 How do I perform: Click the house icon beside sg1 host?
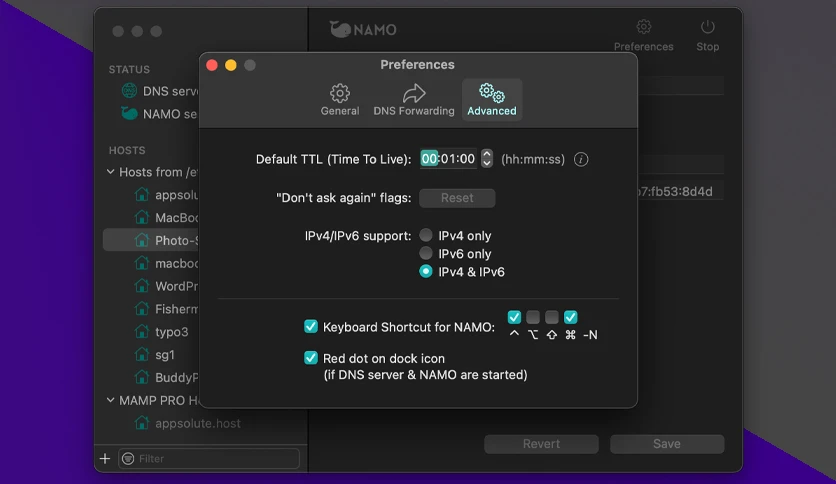coord(142,354)
